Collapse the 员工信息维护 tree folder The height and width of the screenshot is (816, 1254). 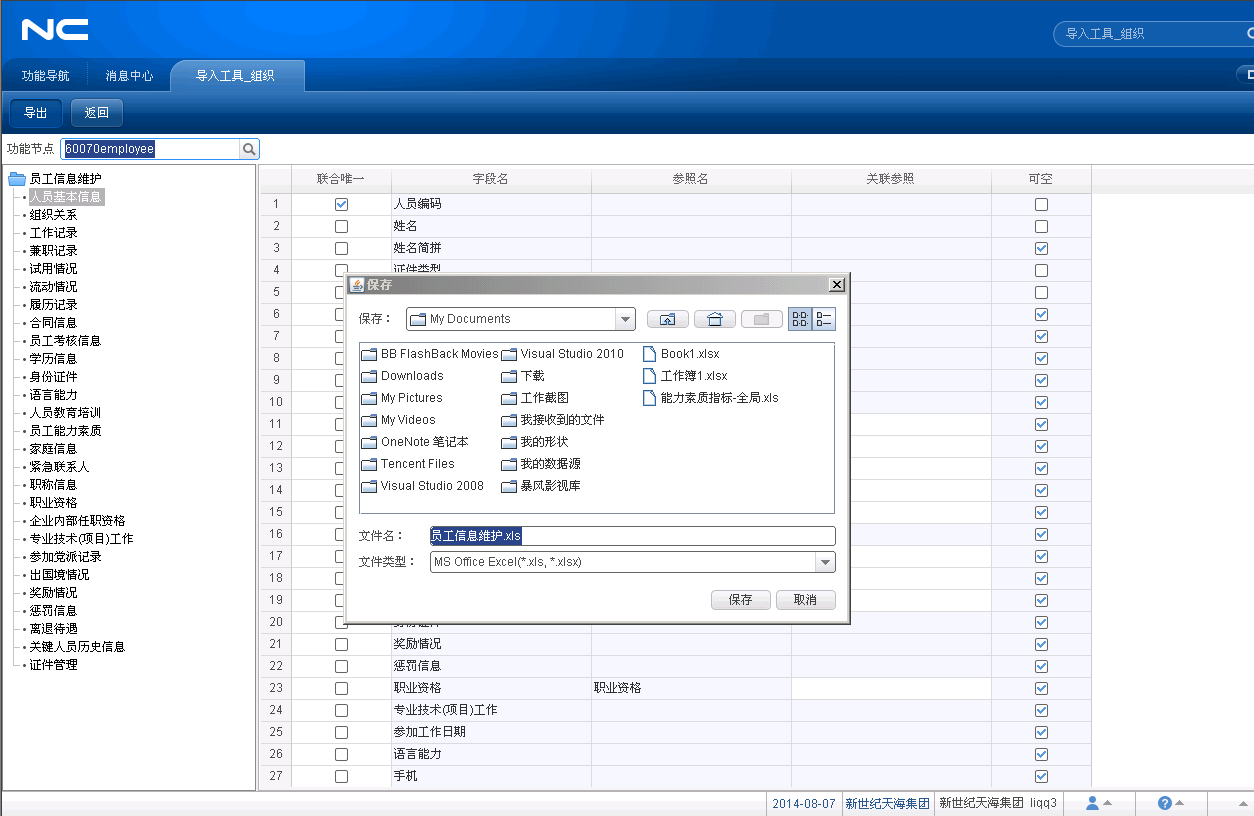coord(16,179)
